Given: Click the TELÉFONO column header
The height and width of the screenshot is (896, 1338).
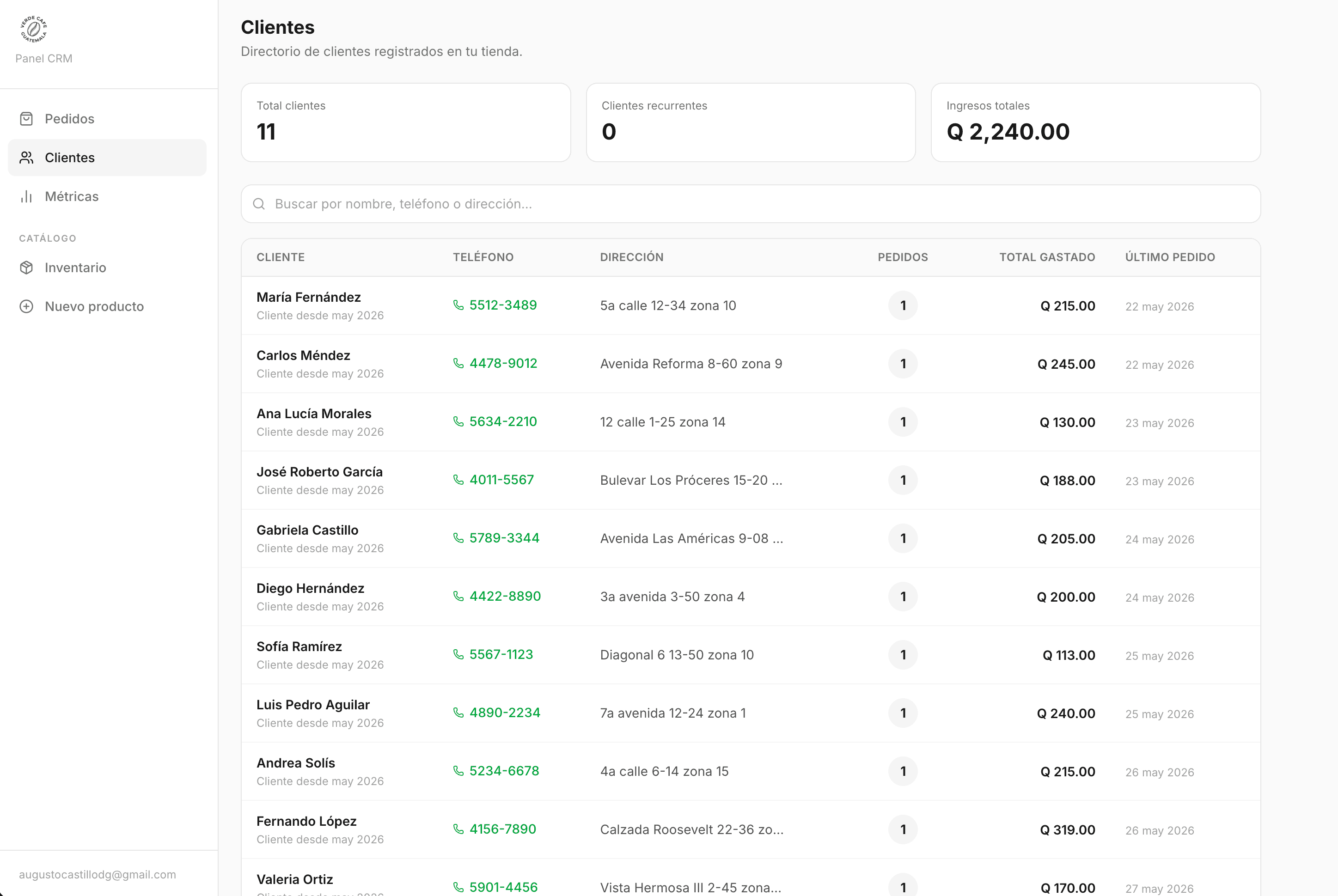Looking at the screenshot, I should click(483, 257).
